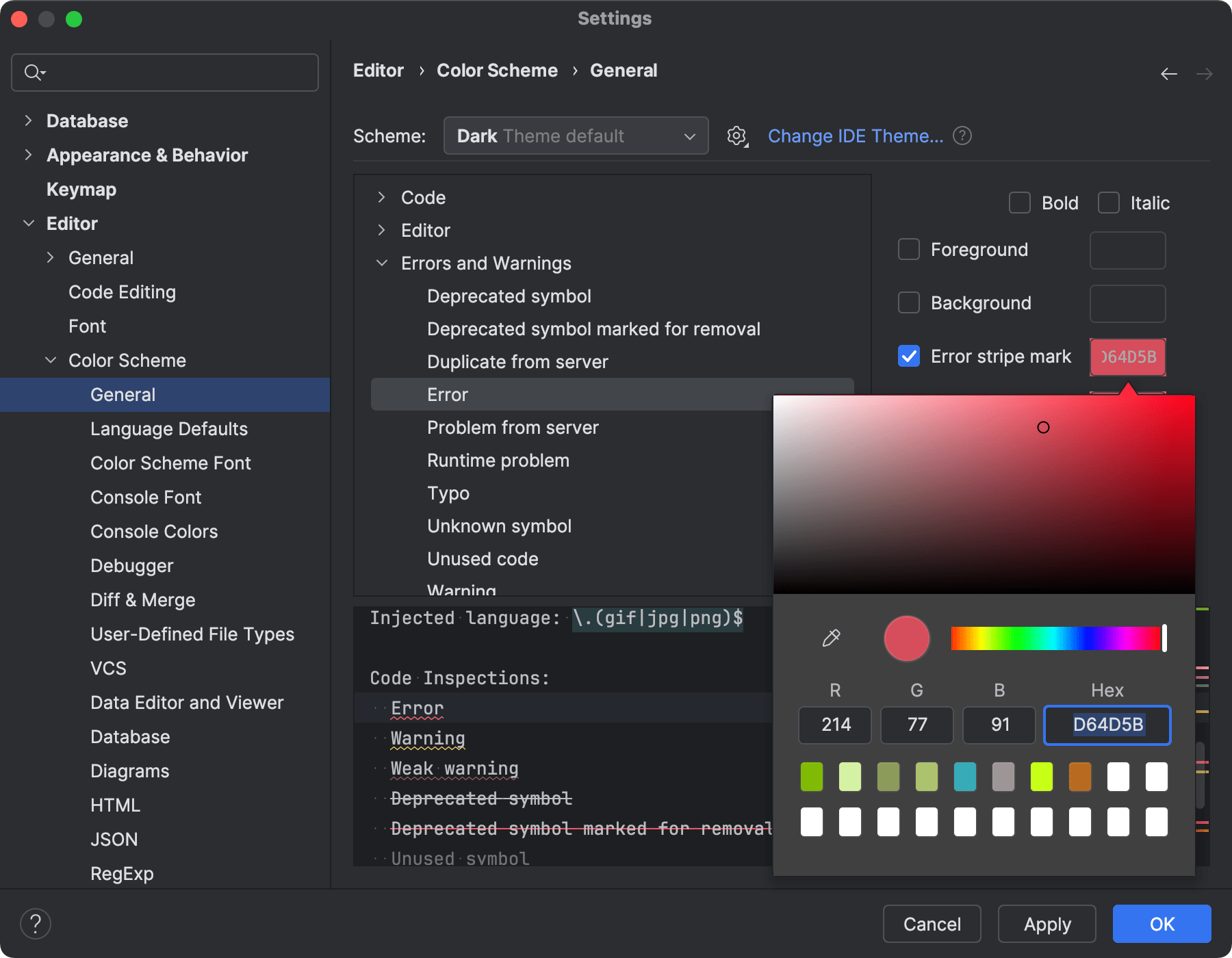This screenshot has height=958, width=1232.
Task: Click the Foreground color box
Action: tap(1128, 250)
